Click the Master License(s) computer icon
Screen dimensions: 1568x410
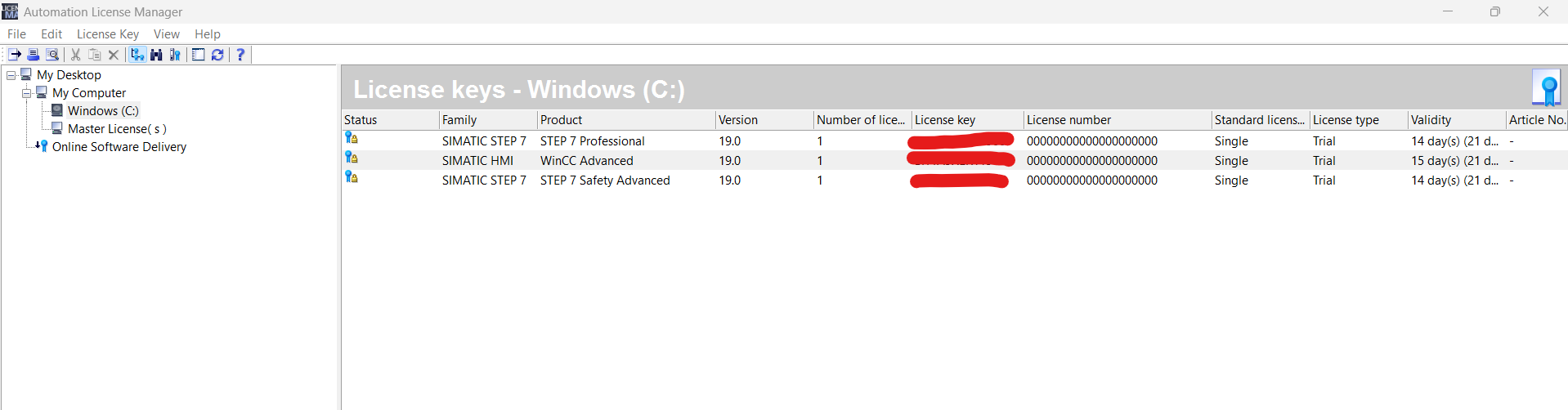[x=57, y=128]
